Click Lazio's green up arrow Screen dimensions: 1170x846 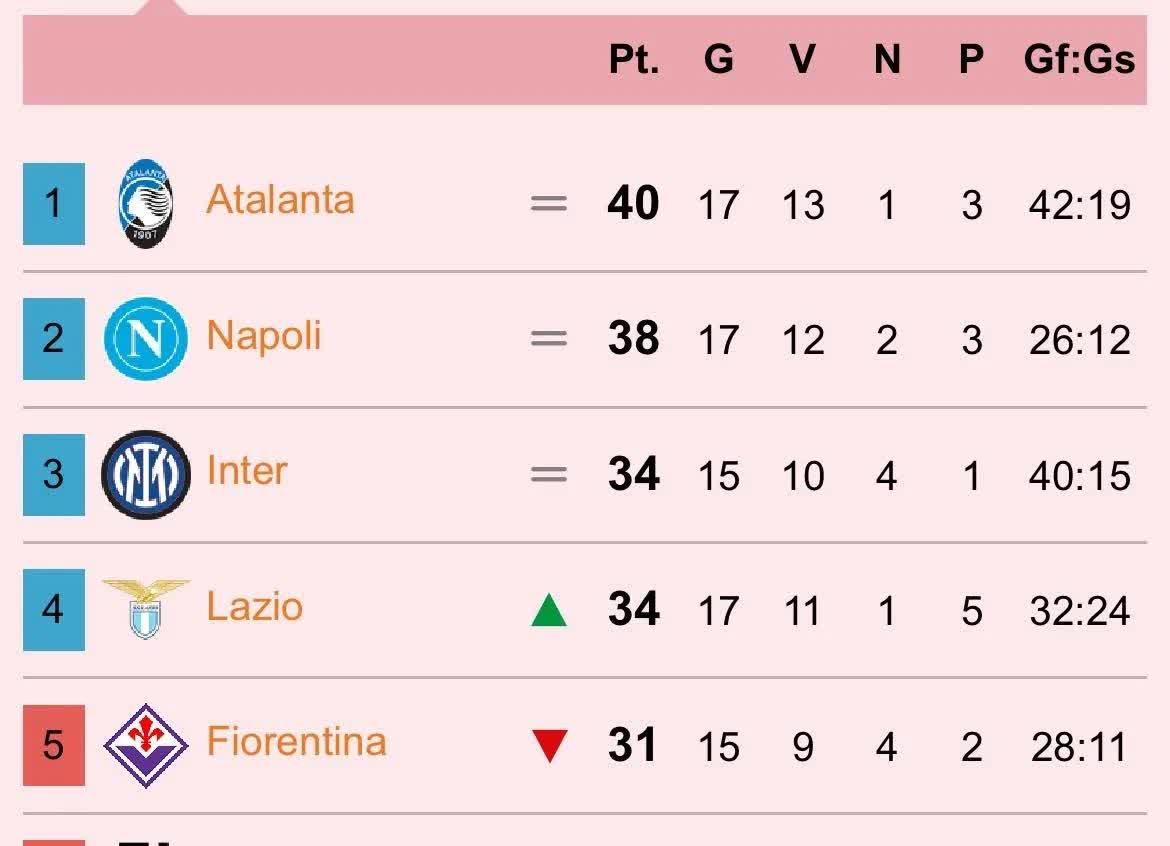(x=549, y=609)
